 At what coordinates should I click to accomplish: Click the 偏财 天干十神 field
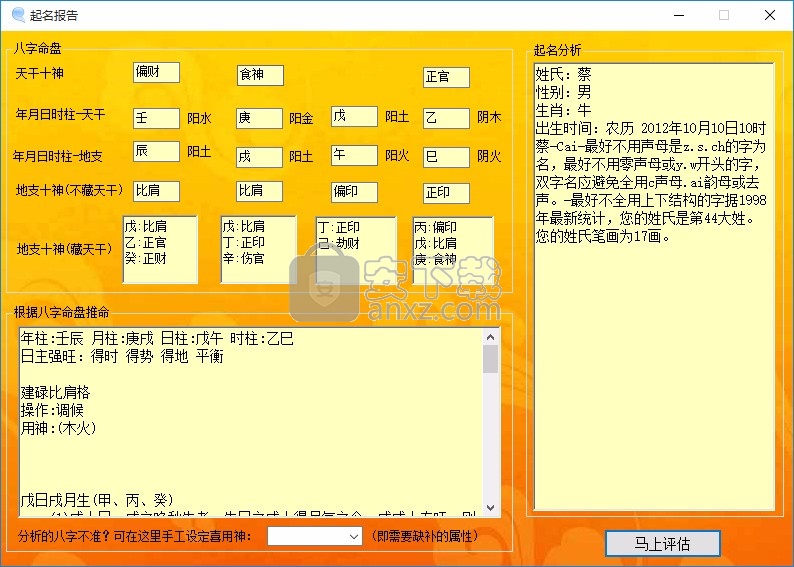point(156,72)
